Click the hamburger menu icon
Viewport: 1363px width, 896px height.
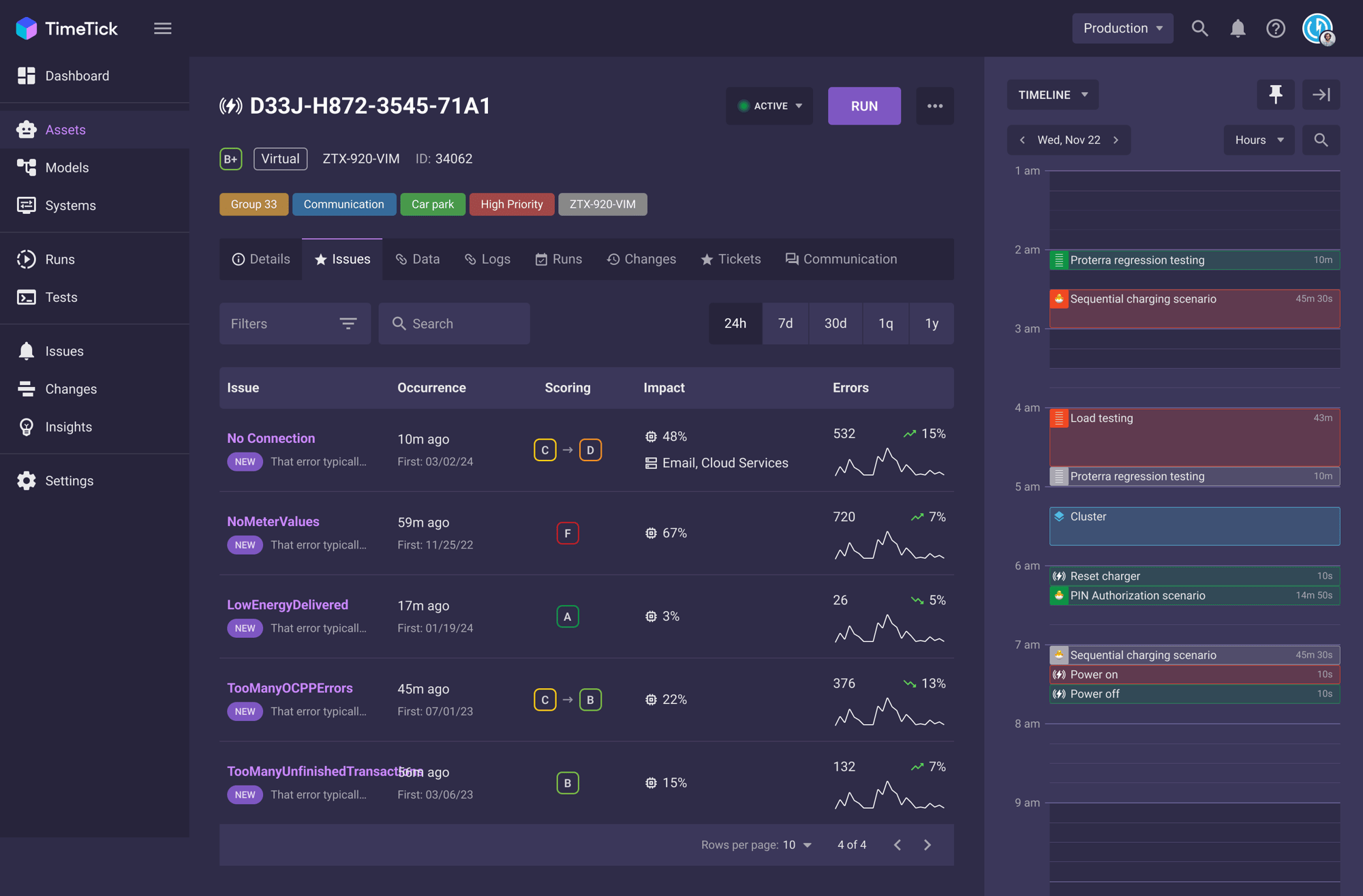pos(162,29)
